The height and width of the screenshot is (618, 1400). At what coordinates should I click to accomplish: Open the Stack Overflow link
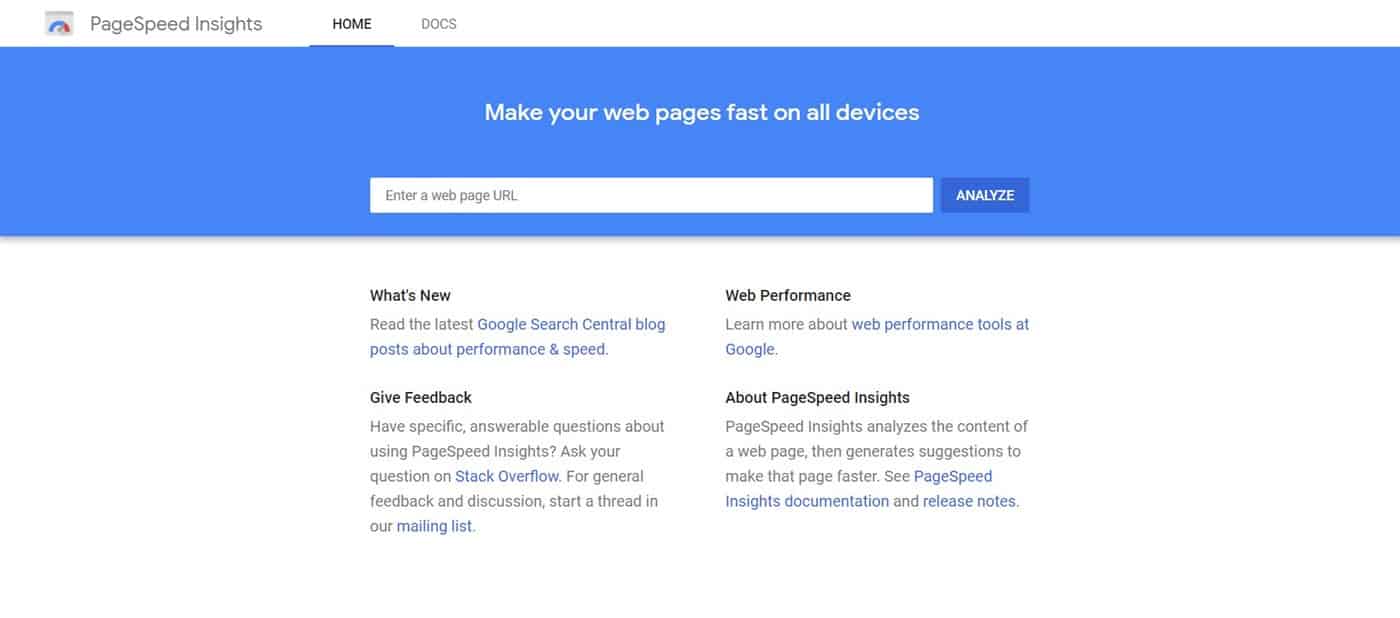point(506,475)
